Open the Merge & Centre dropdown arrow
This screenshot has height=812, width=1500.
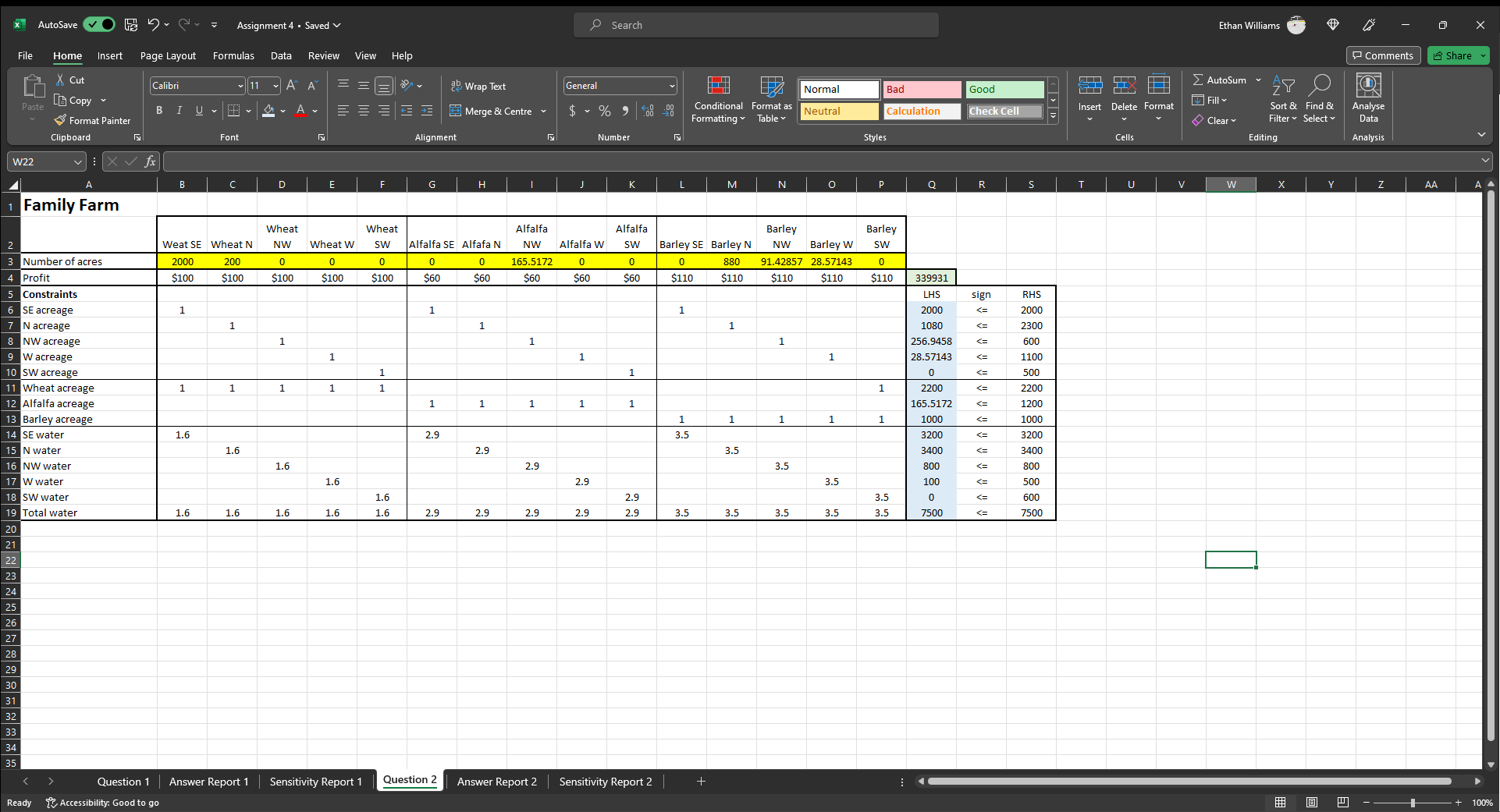[544, 111]
